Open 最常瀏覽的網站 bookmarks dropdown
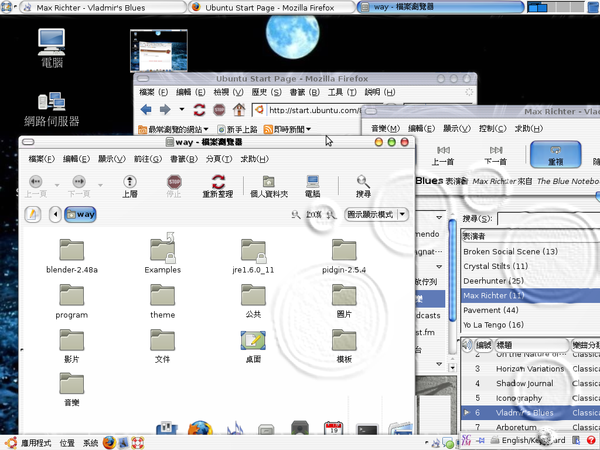The image size is (600, 450). click(x=173, y=129)
